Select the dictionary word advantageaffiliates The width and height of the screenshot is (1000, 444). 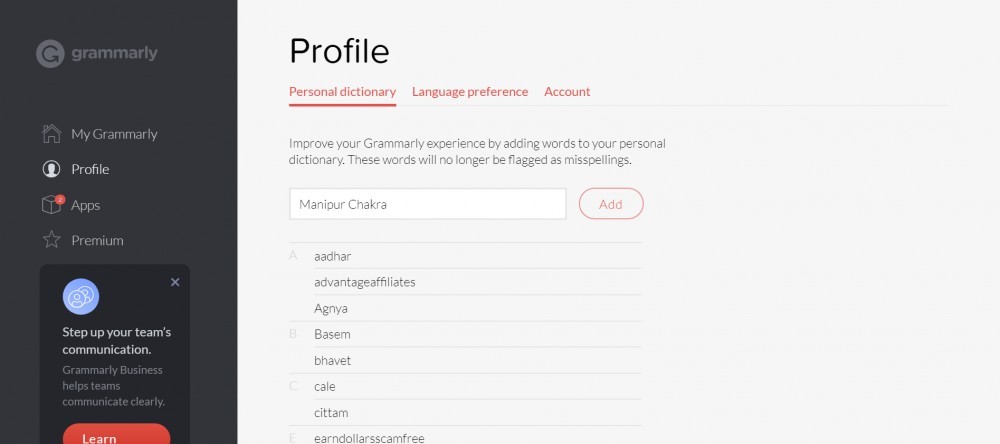[x=365, y=282]
